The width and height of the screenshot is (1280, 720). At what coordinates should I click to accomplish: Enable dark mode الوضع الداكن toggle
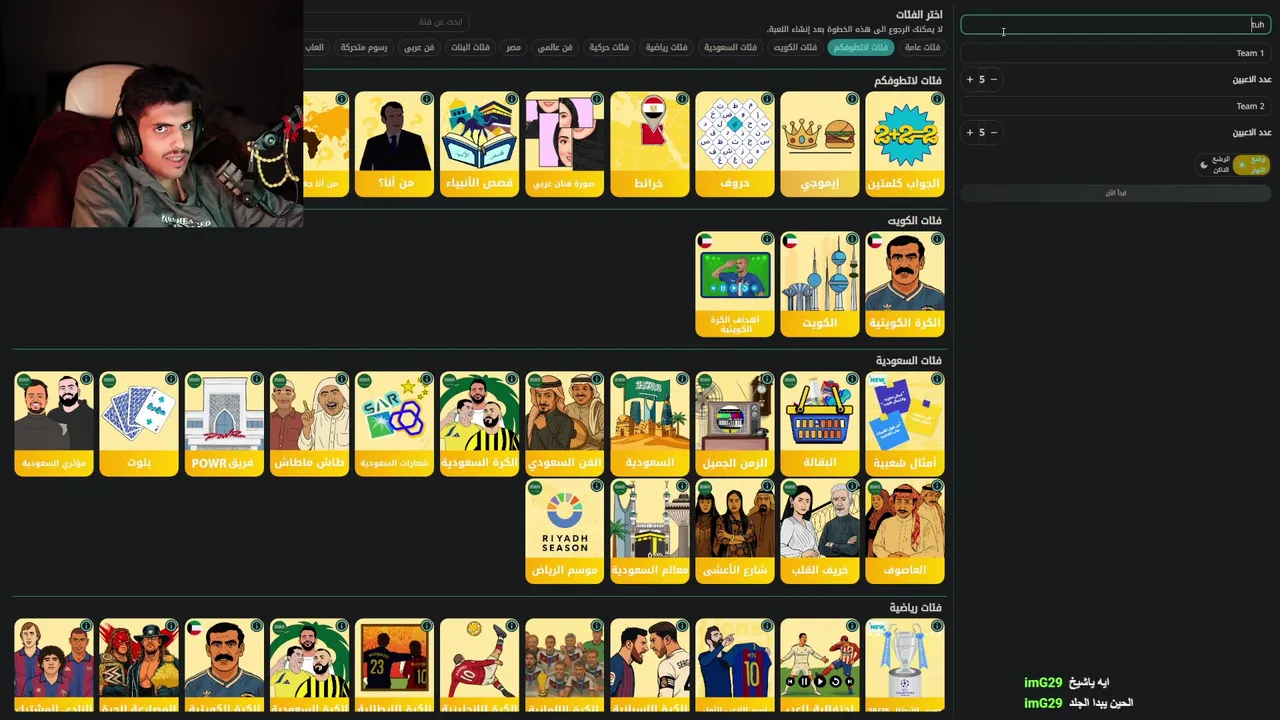pos(1214,165)
